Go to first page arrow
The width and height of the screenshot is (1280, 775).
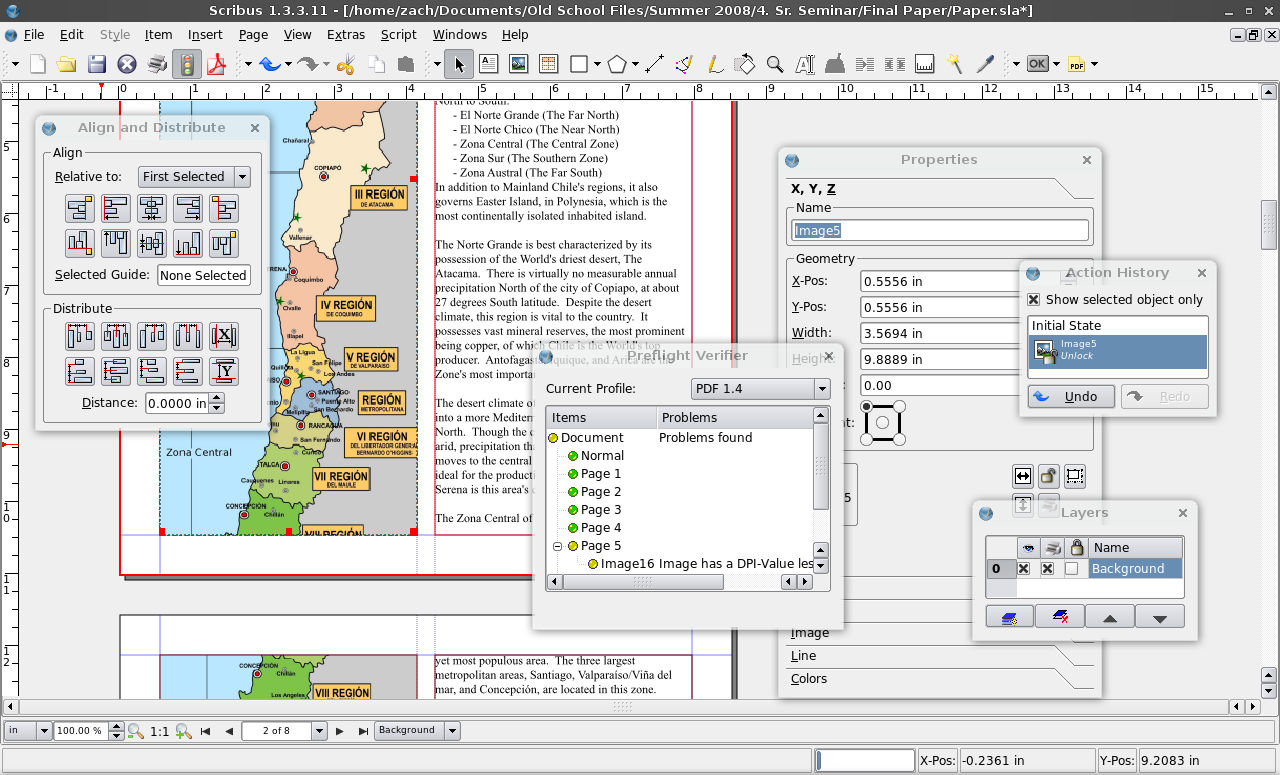206,731
